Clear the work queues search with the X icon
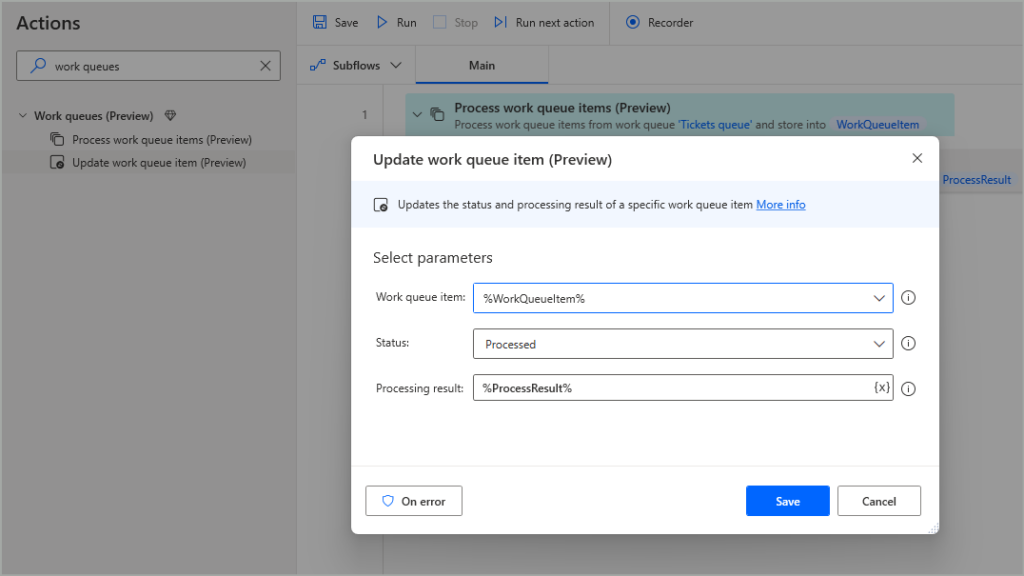 click(x=266, y=65)
